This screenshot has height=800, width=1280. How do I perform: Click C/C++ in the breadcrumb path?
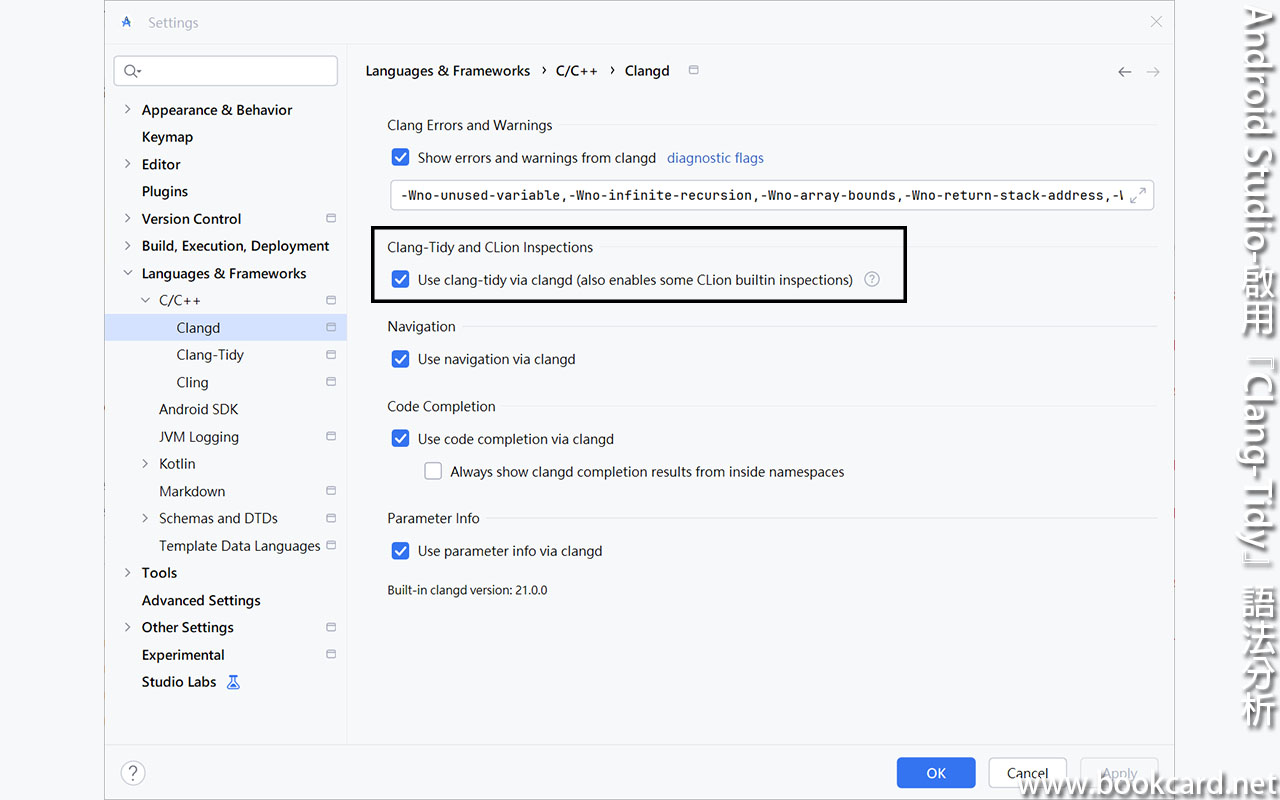[577, 71]
